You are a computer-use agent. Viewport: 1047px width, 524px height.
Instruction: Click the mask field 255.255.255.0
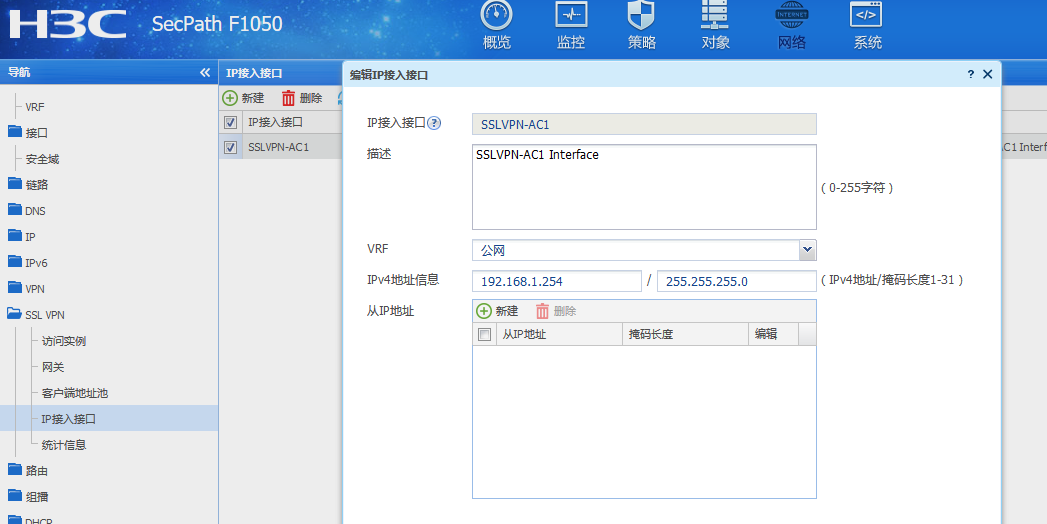click(x=737, y=281)
